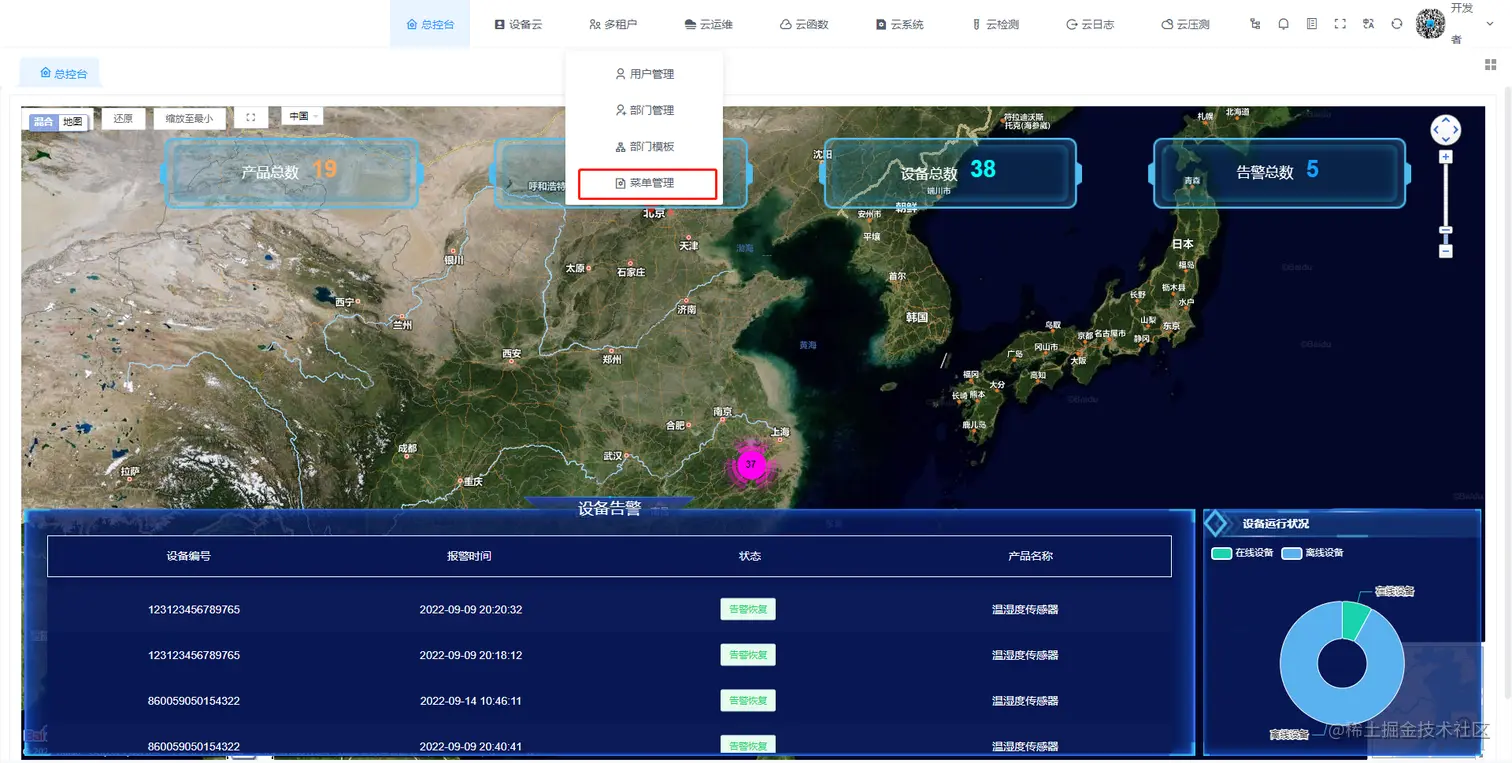This screenshot has height=763, width=1512.
Task: Click 告警恢复 tag for 20:20:32 row
Action: coord(748,609)
